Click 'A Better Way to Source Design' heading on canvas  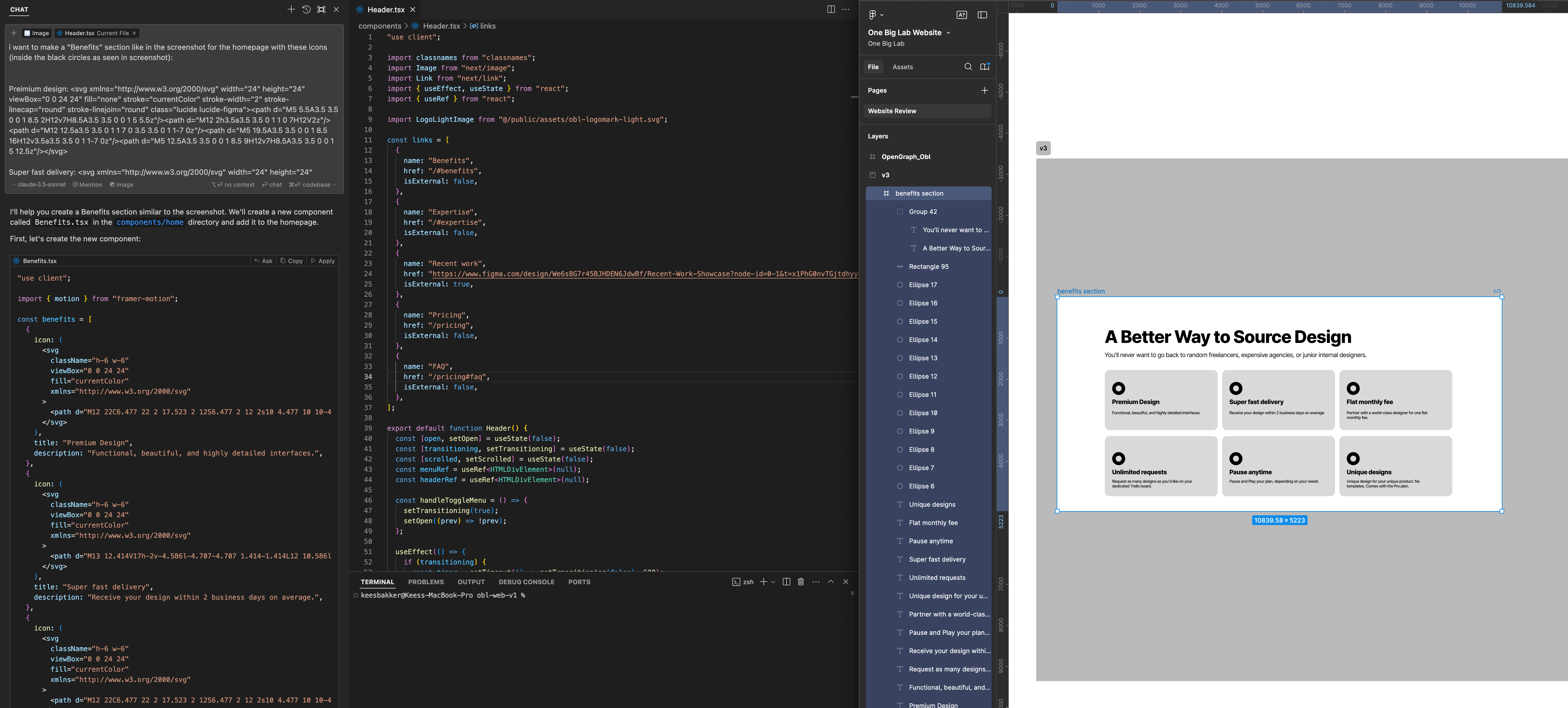pyautogui.click(x=1228, y=337)
